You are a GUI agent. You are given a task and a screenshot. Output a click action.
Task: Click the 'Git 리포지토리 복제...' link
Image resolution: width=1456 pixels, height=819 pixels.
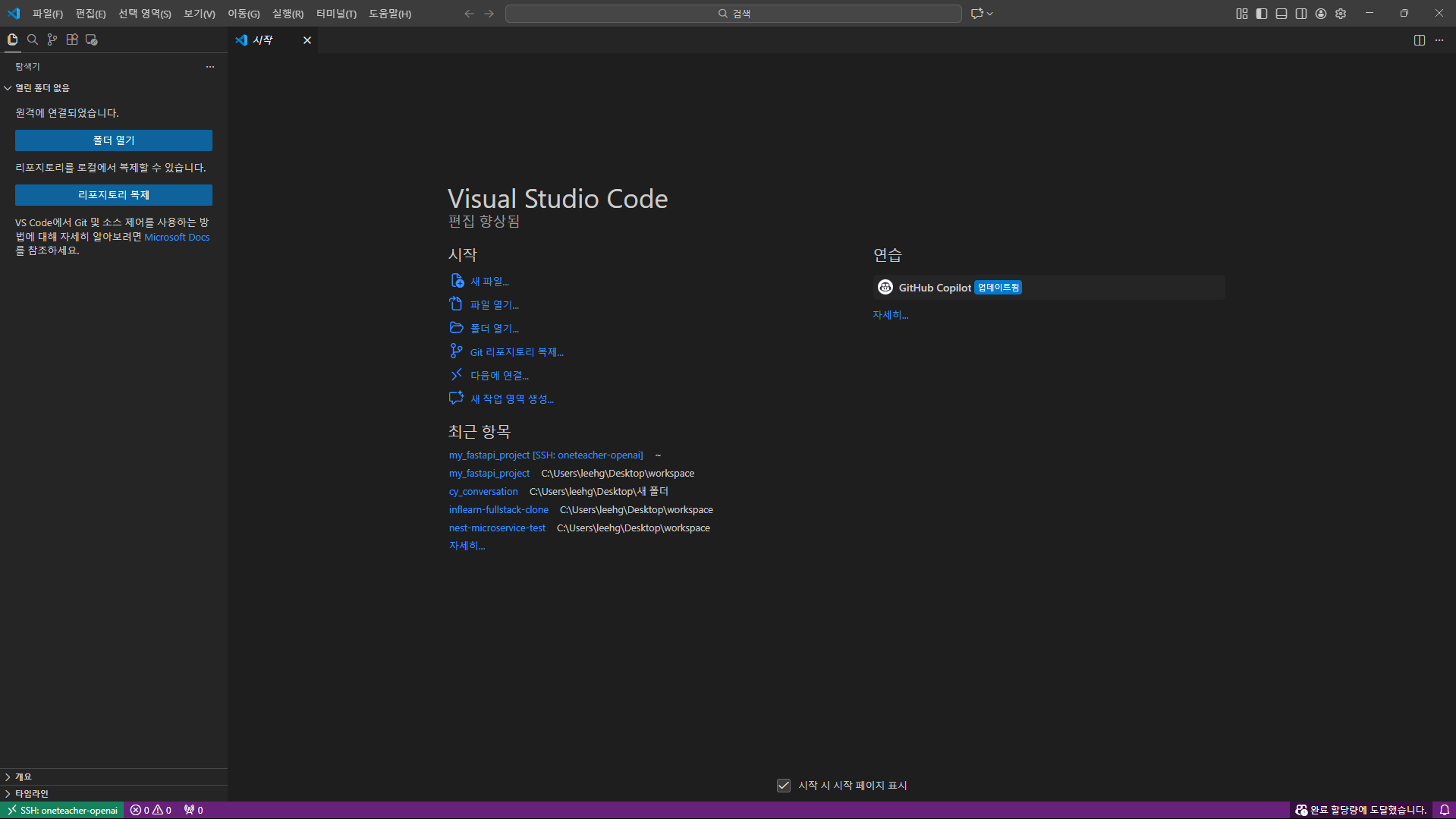point(517,352)
